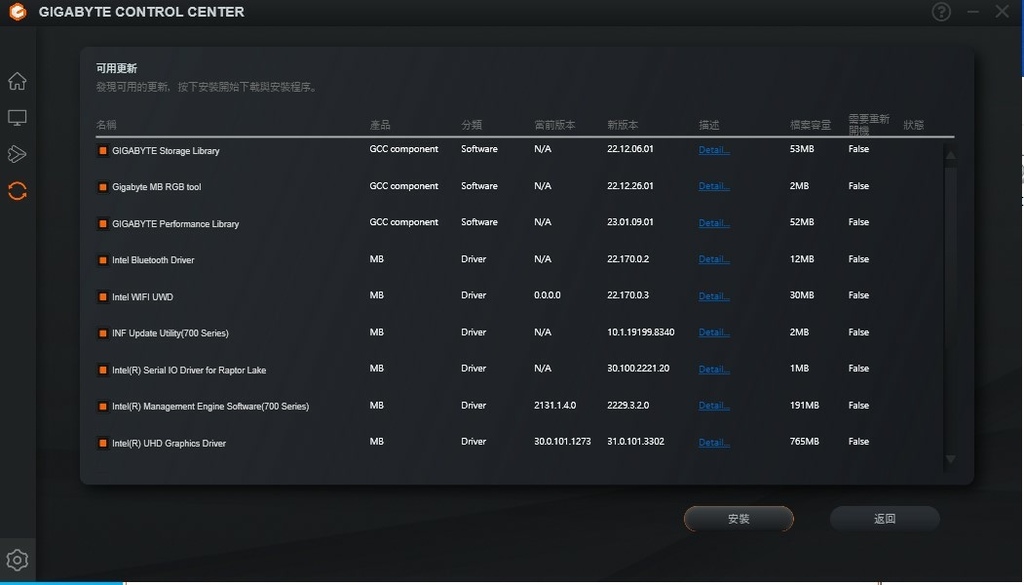The width and height of the screenshot is (1024, 585).
Task: Click the 分類 category column header
Action: coord(472,125)
